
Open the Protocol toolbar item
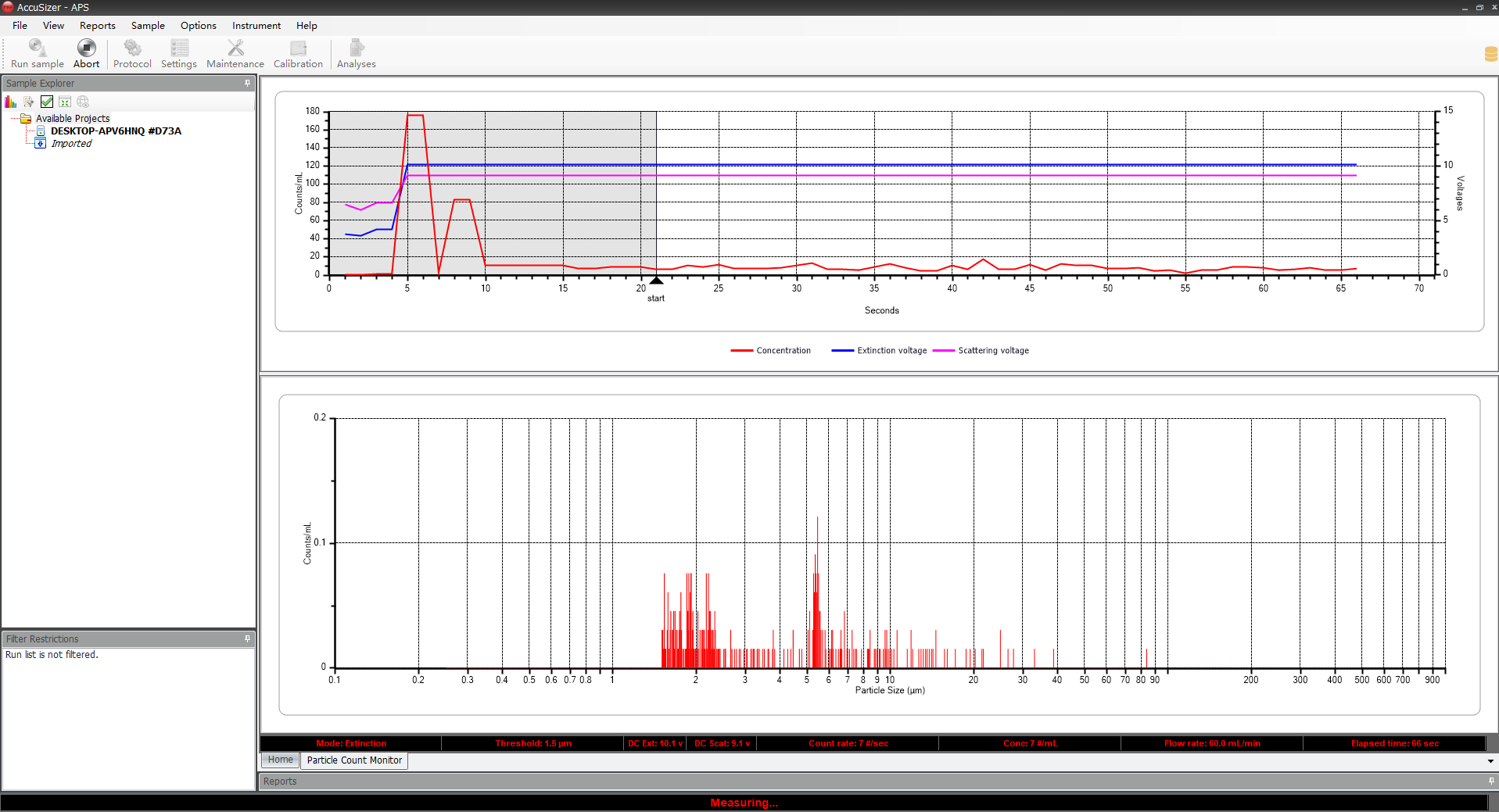pyautogui.click(x=132, y=54)
